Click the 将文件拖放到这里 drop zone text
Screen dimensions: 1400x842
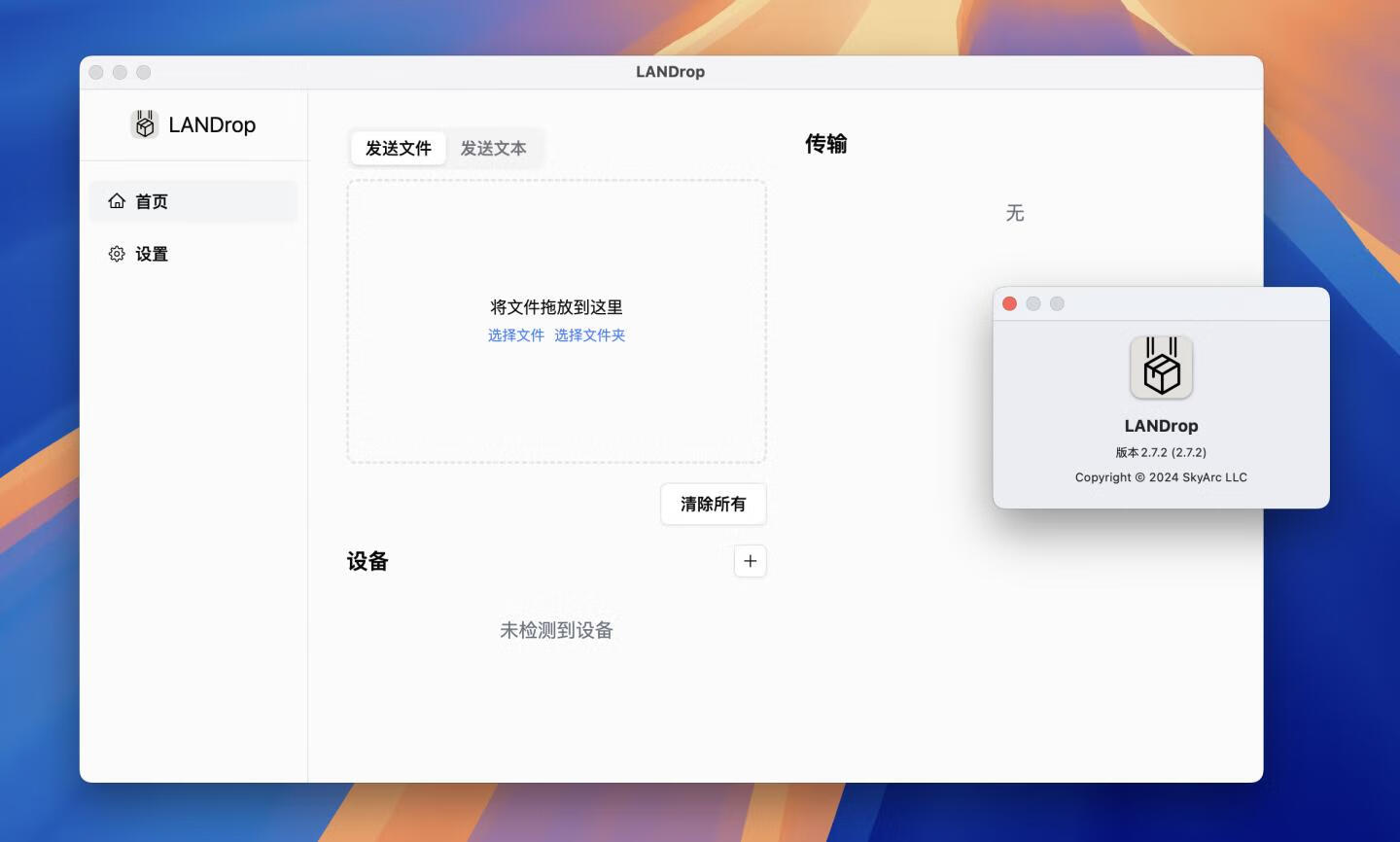pos(556,307)
